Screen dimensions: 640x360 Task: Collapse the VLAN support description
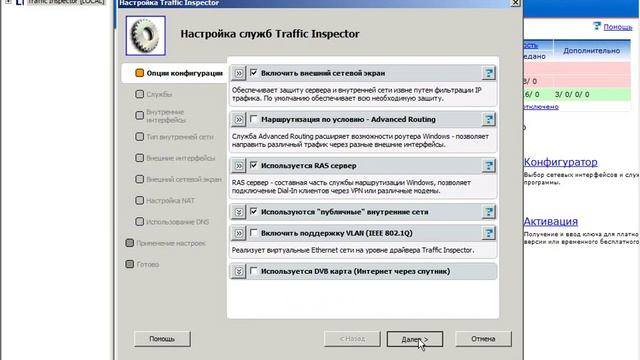(x=239, y=233)
